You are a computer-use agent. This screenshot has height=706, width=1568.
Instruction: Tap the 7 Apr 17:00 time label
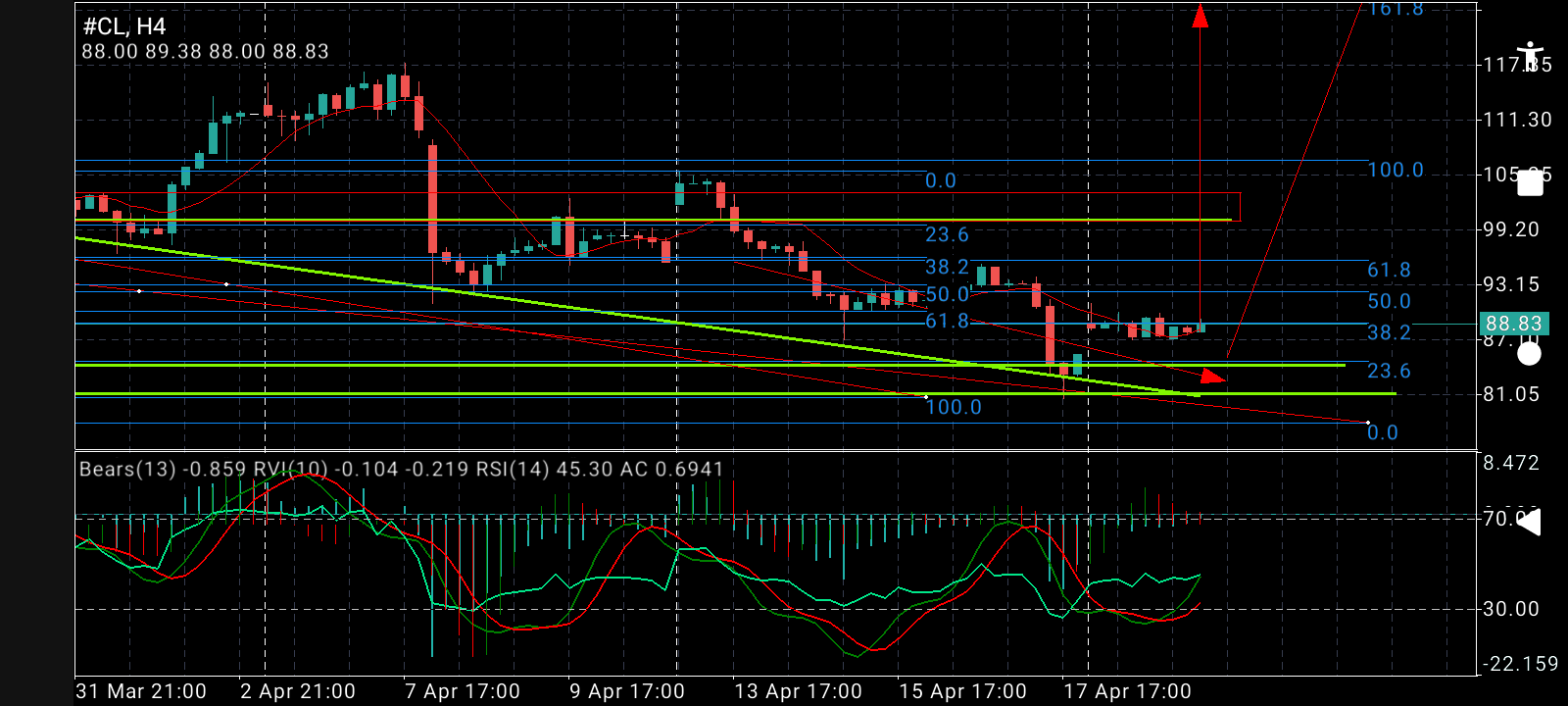(463, 691)
